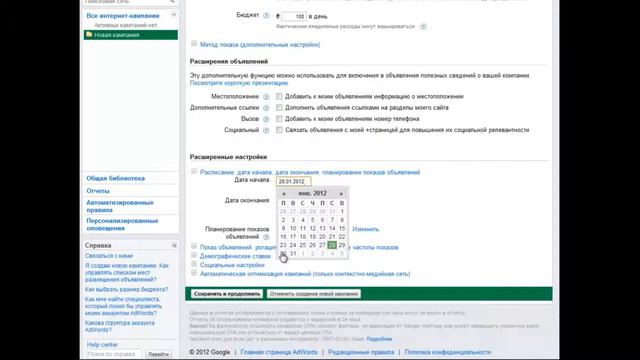Collapse the Справка panel with its icon
Image resolution: width=640 pixels, height=360 pixels.
(174, 245)
